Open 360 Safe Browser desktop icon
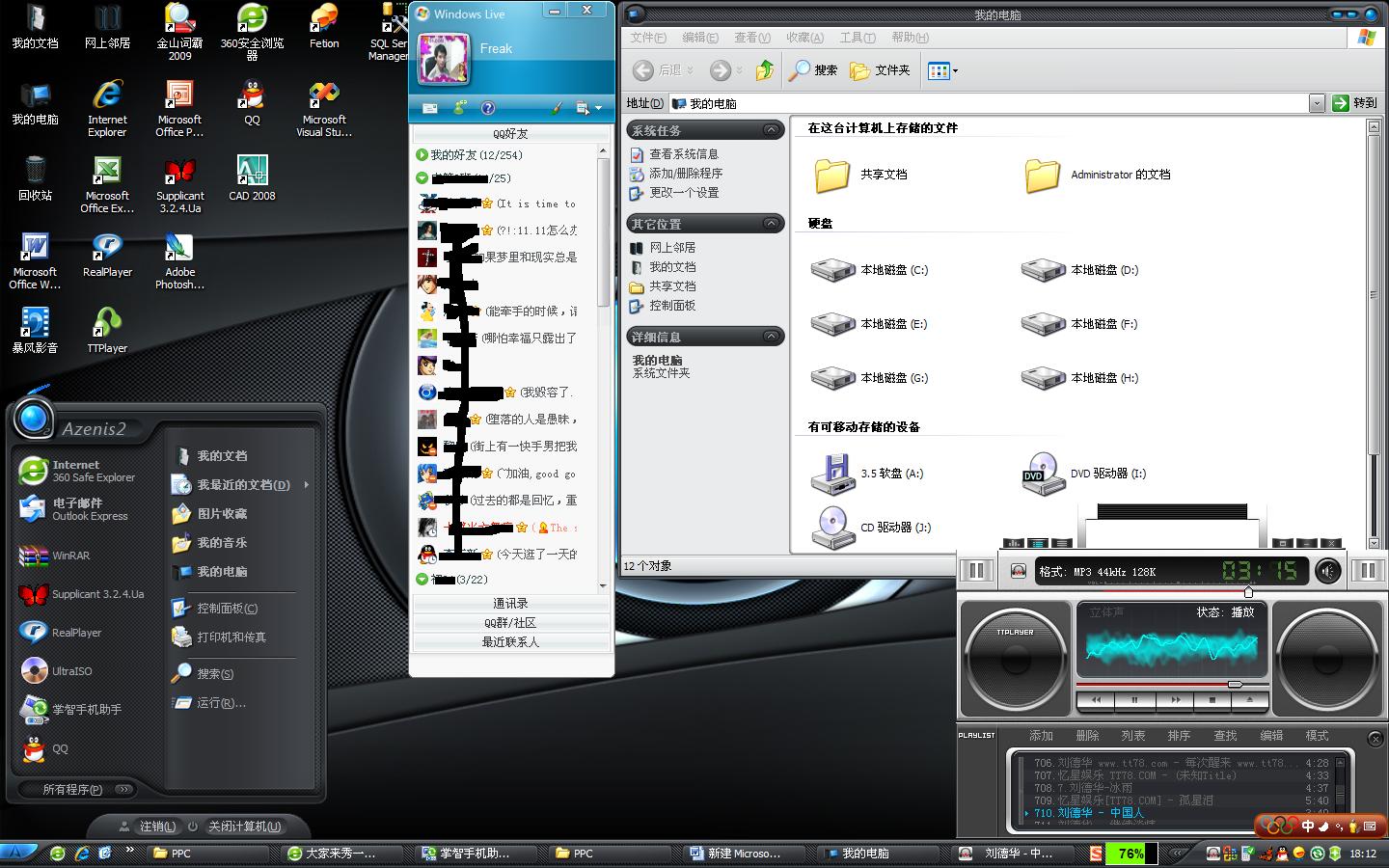 click(x=252, y=31)
